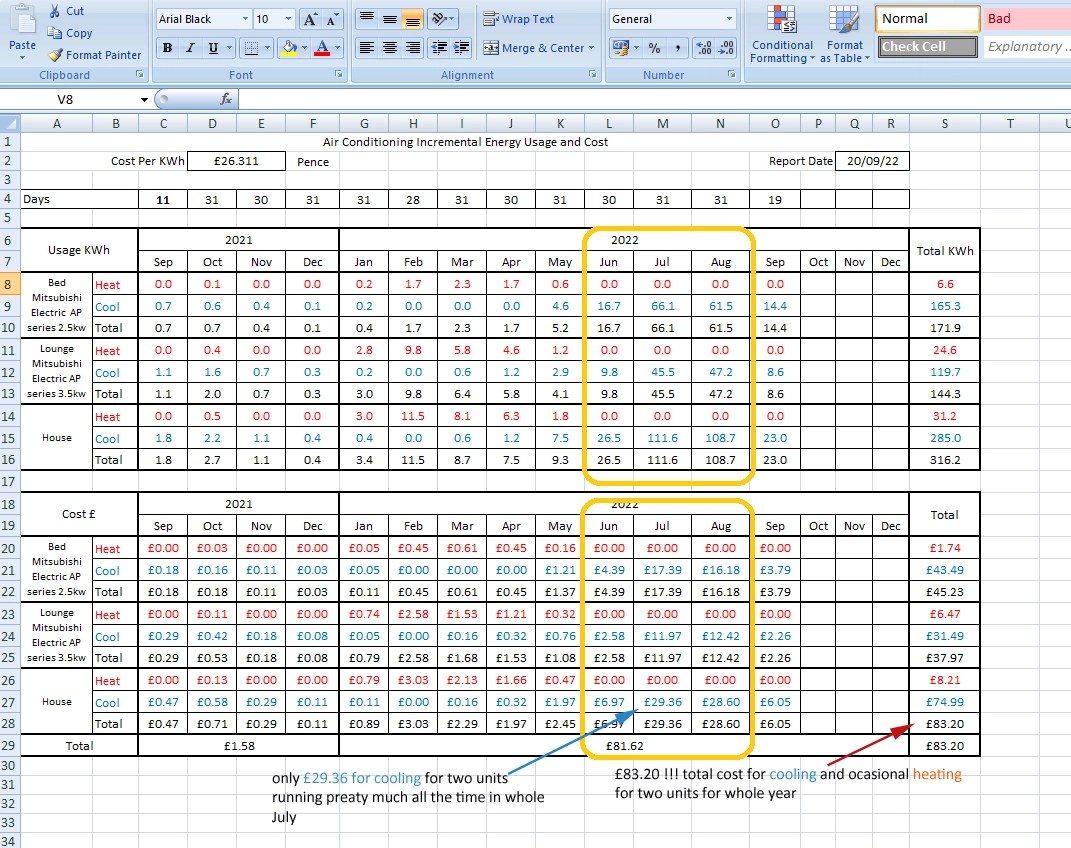Image resolution: width=1071 pixels, height=848 pixels.
Task: Toggle Bold formatting
Action: pyautogui.click(x=167, y=48)
